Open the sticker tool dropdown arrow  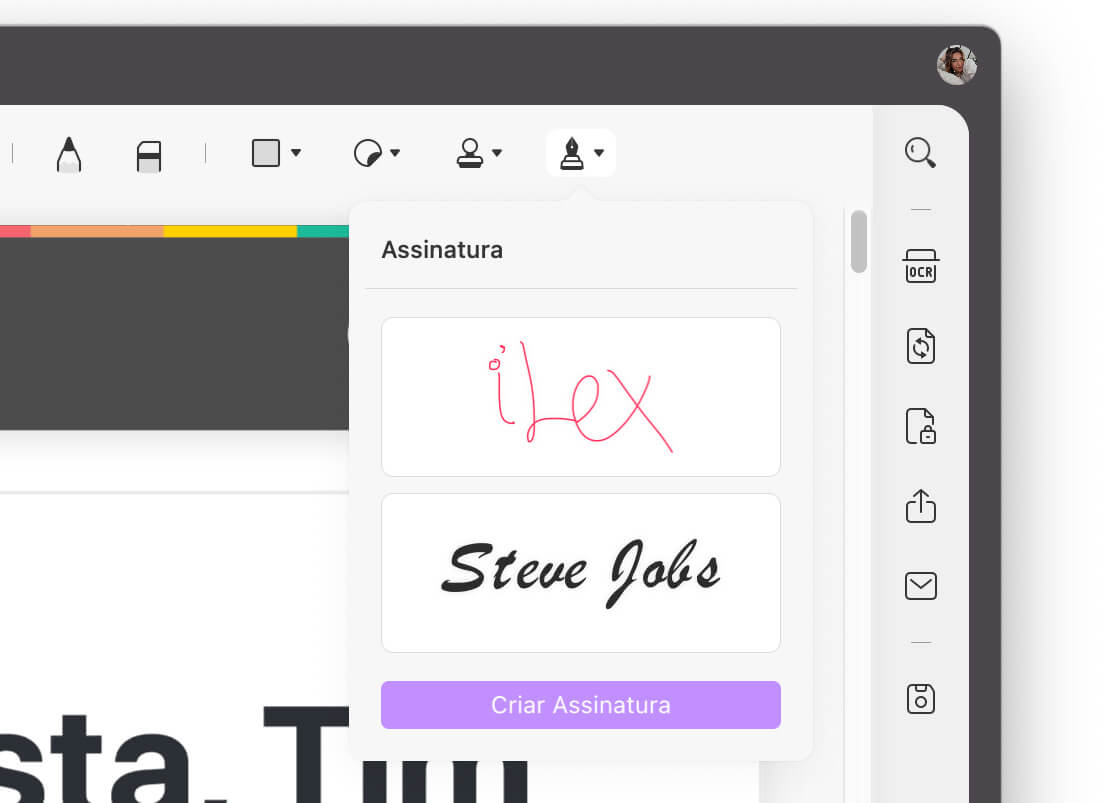395,153
